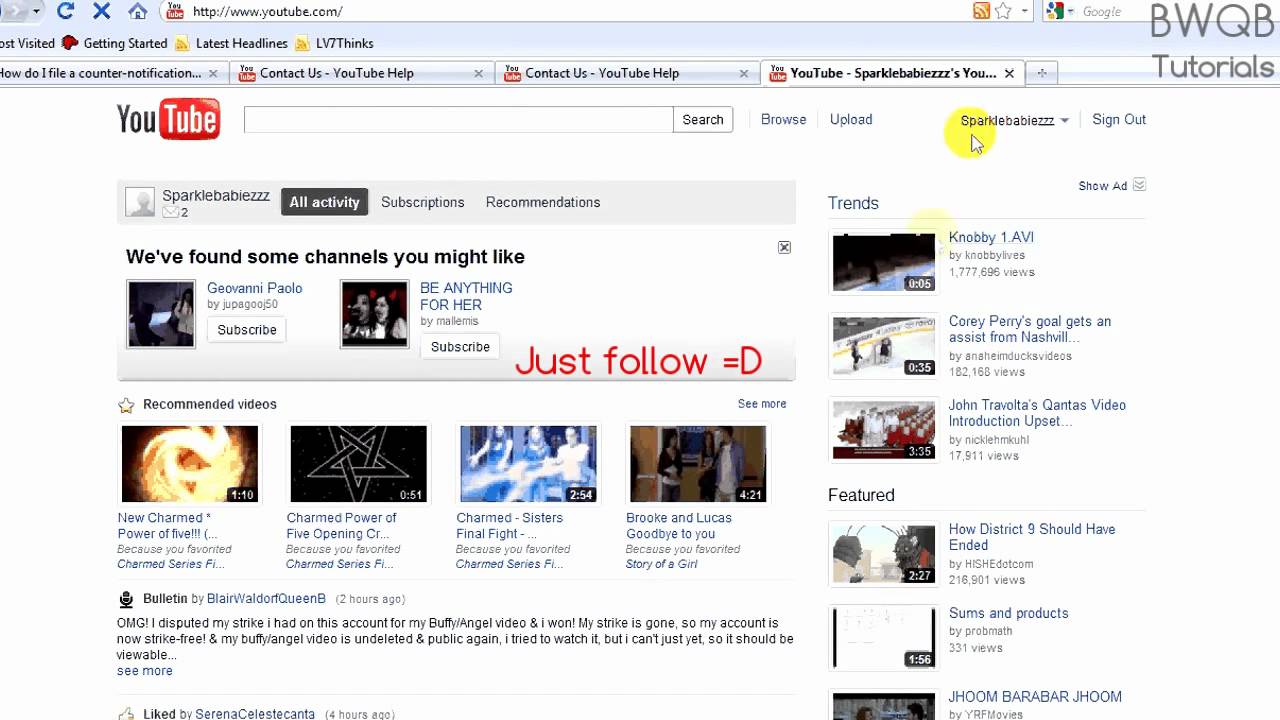
Task: Open Corey Perry's goal video title
Action: tap(1030, 329)
